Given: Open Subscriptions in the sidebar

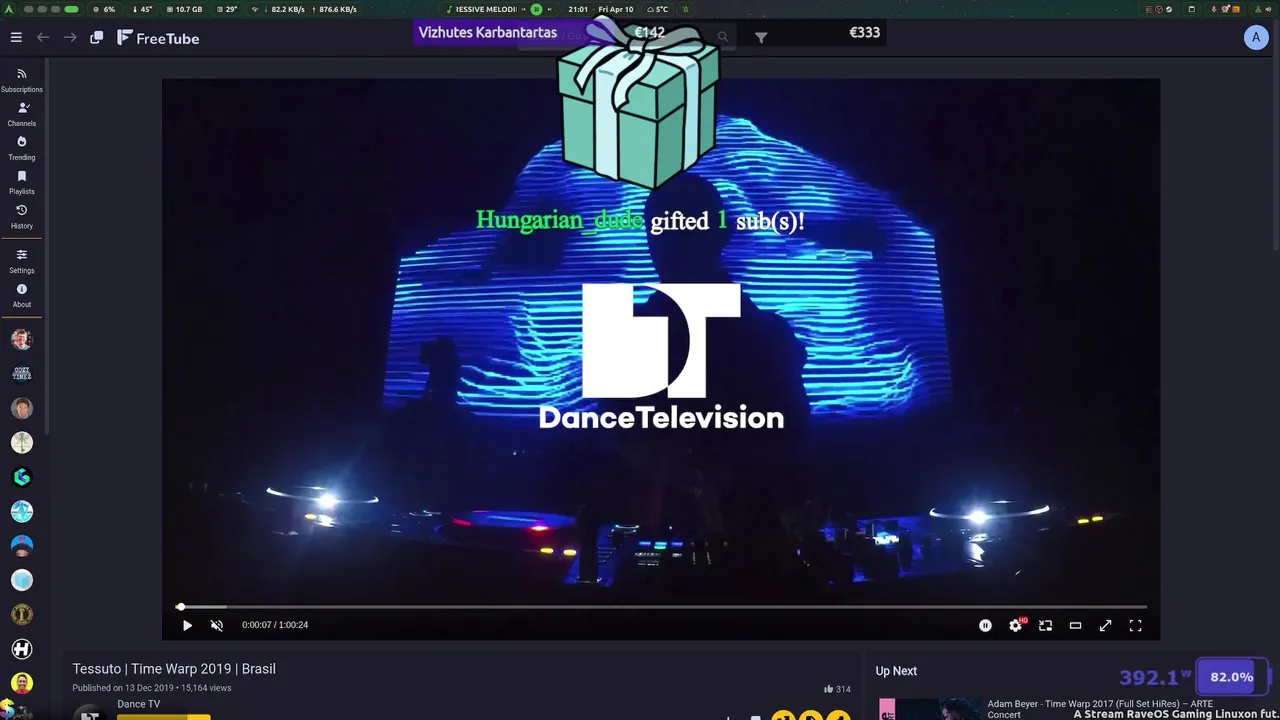Looking at the screenshot, I should 22,80.
